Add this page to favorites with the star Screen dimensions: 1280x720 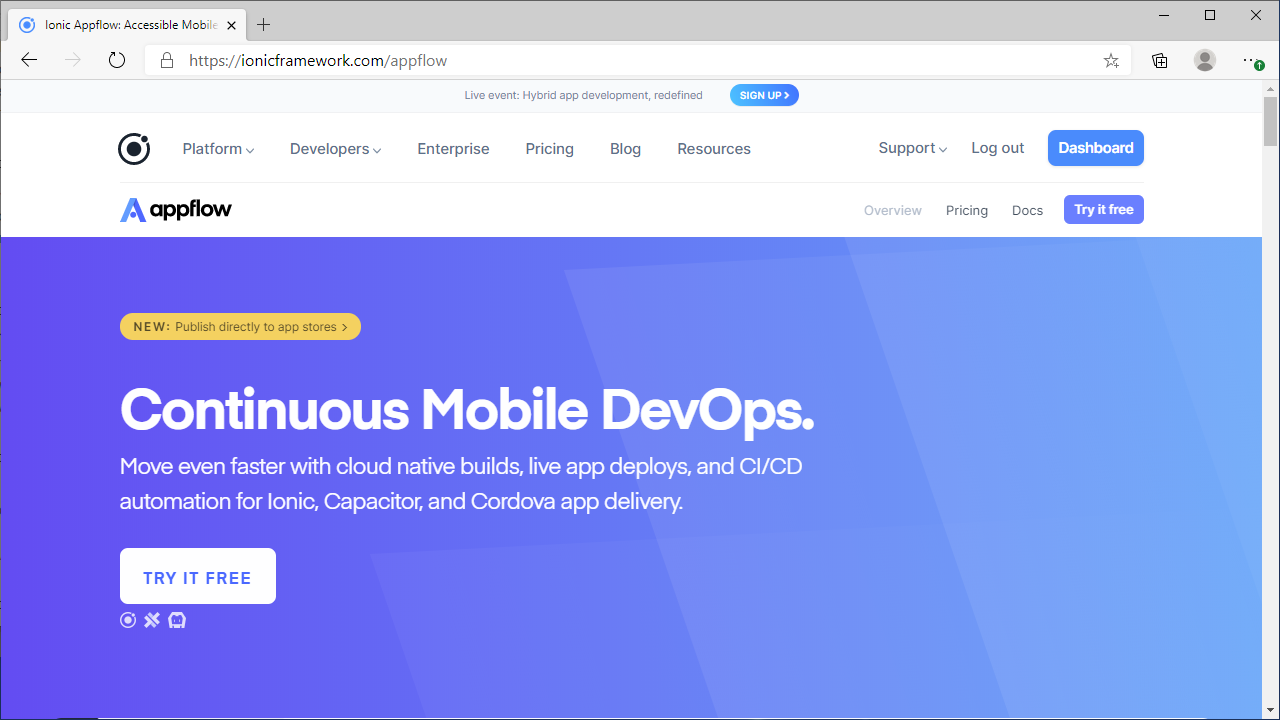[x=1111, y=60]
